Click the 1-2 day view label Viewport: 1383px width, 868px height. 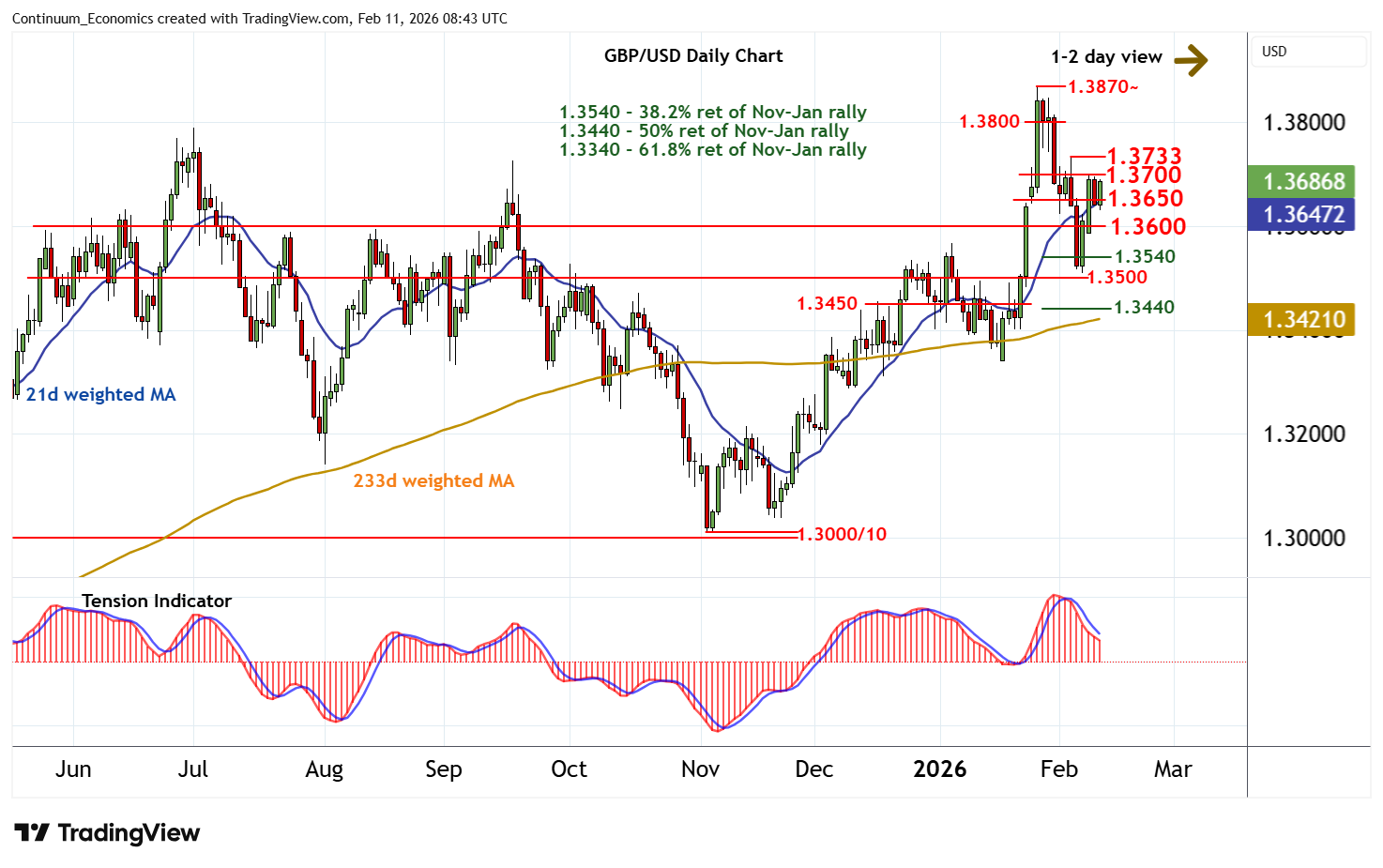tap(1106, 57)
